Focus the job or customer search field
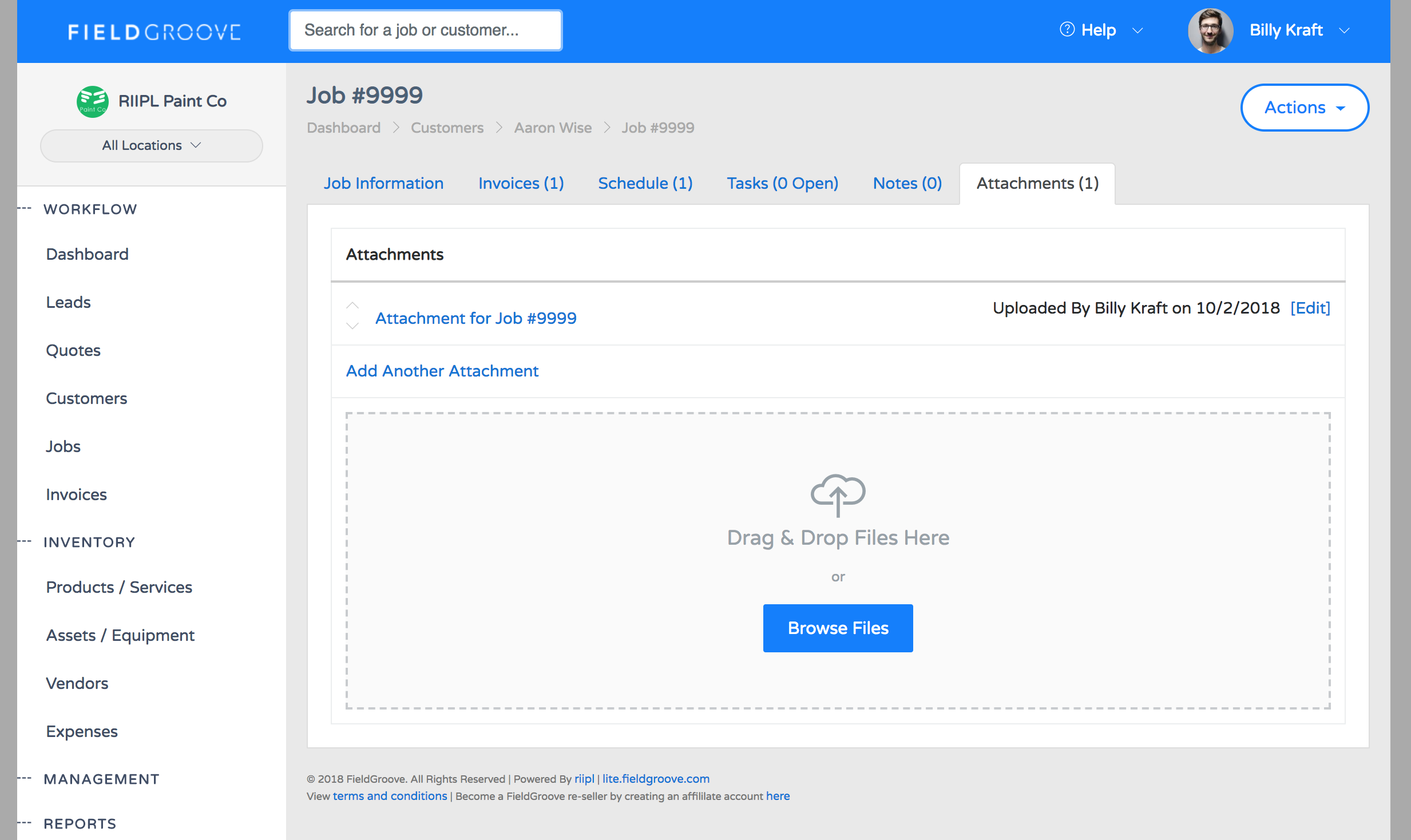 (x=425, y=30)
